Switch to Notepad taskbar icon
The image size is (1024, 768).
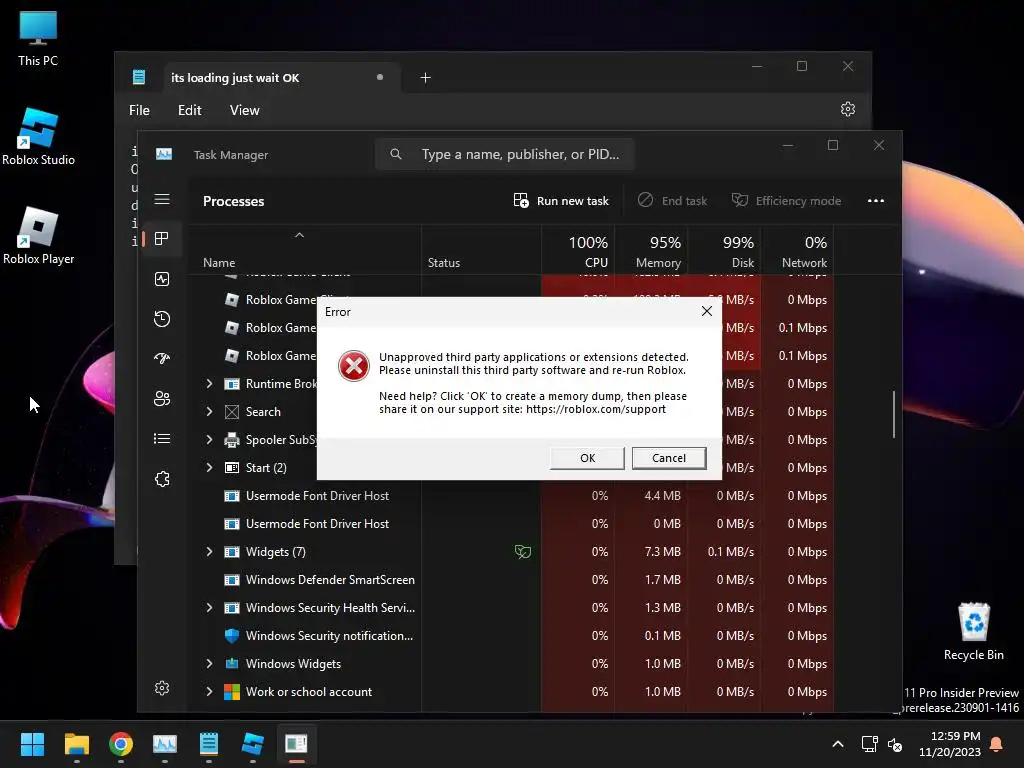click(209, 744)
